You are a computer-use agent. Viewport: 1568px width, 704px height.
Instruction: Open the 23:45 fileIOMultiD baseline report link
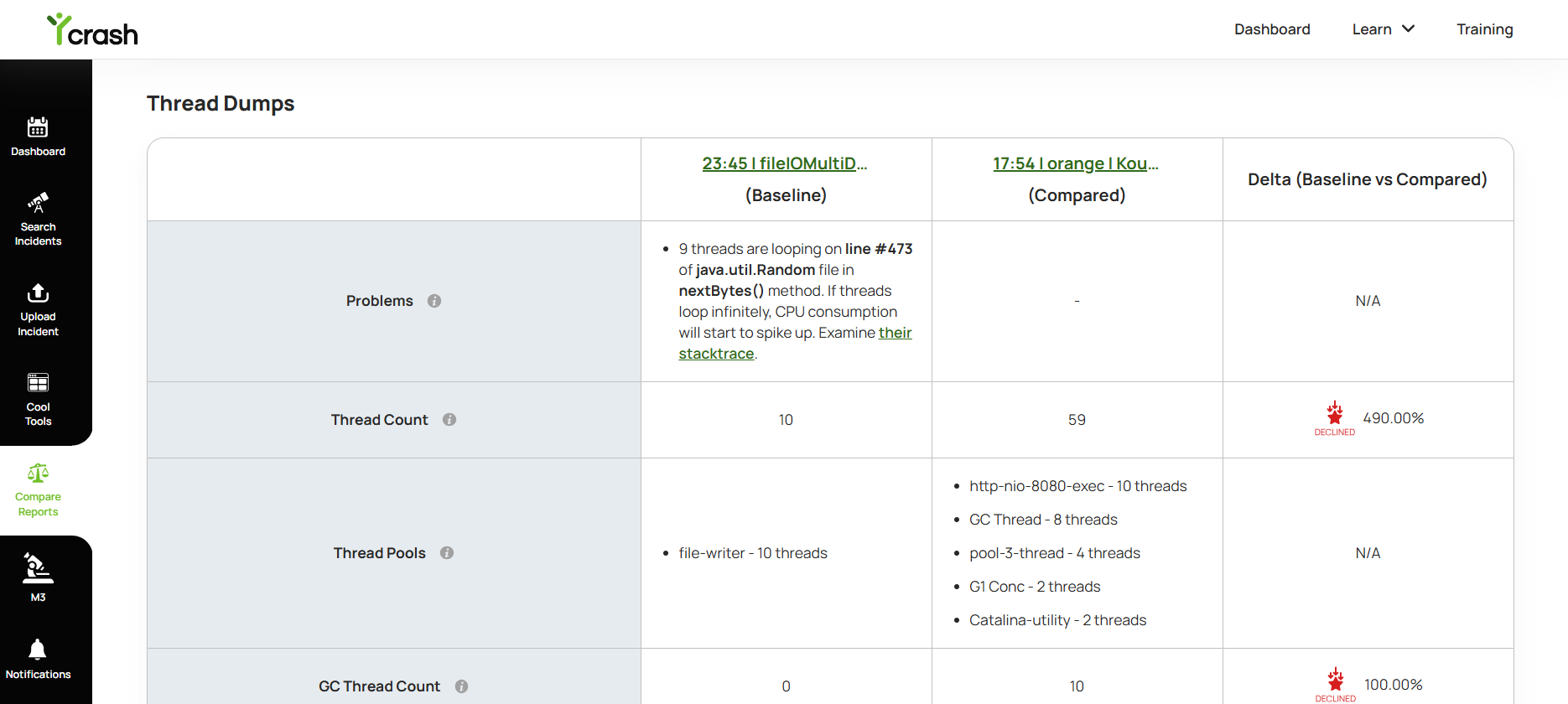(x=785, y=163)
